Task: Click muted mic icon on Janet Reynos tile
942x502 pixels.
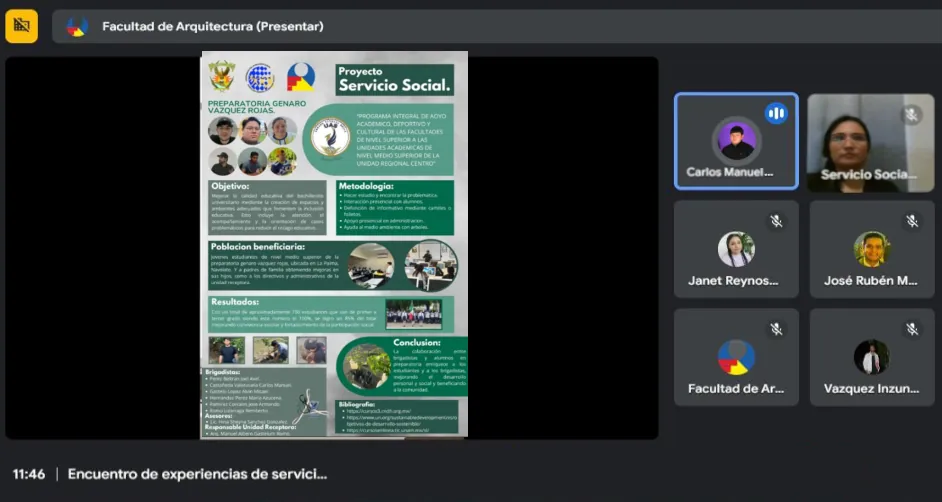Action: point(776,222)
